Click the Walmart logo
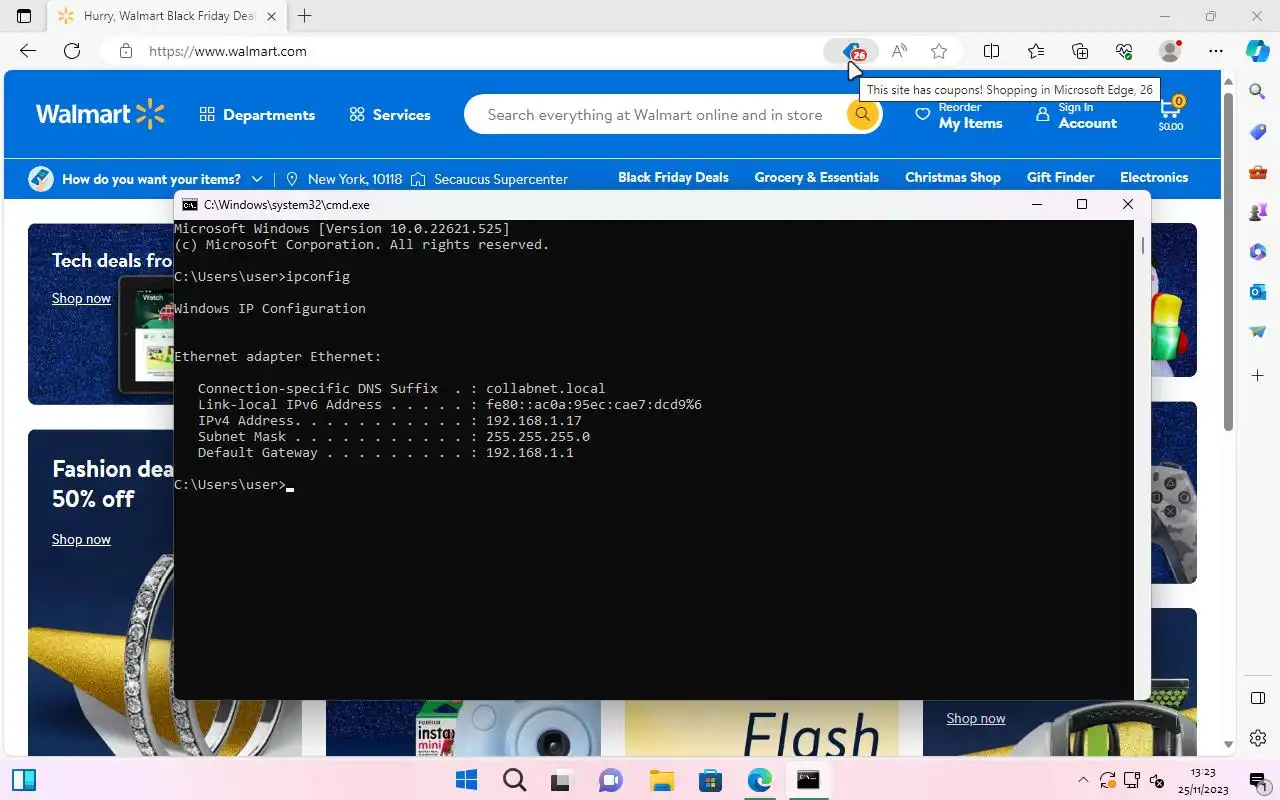The image size is (1280, 800). click(x=100, y=114)
